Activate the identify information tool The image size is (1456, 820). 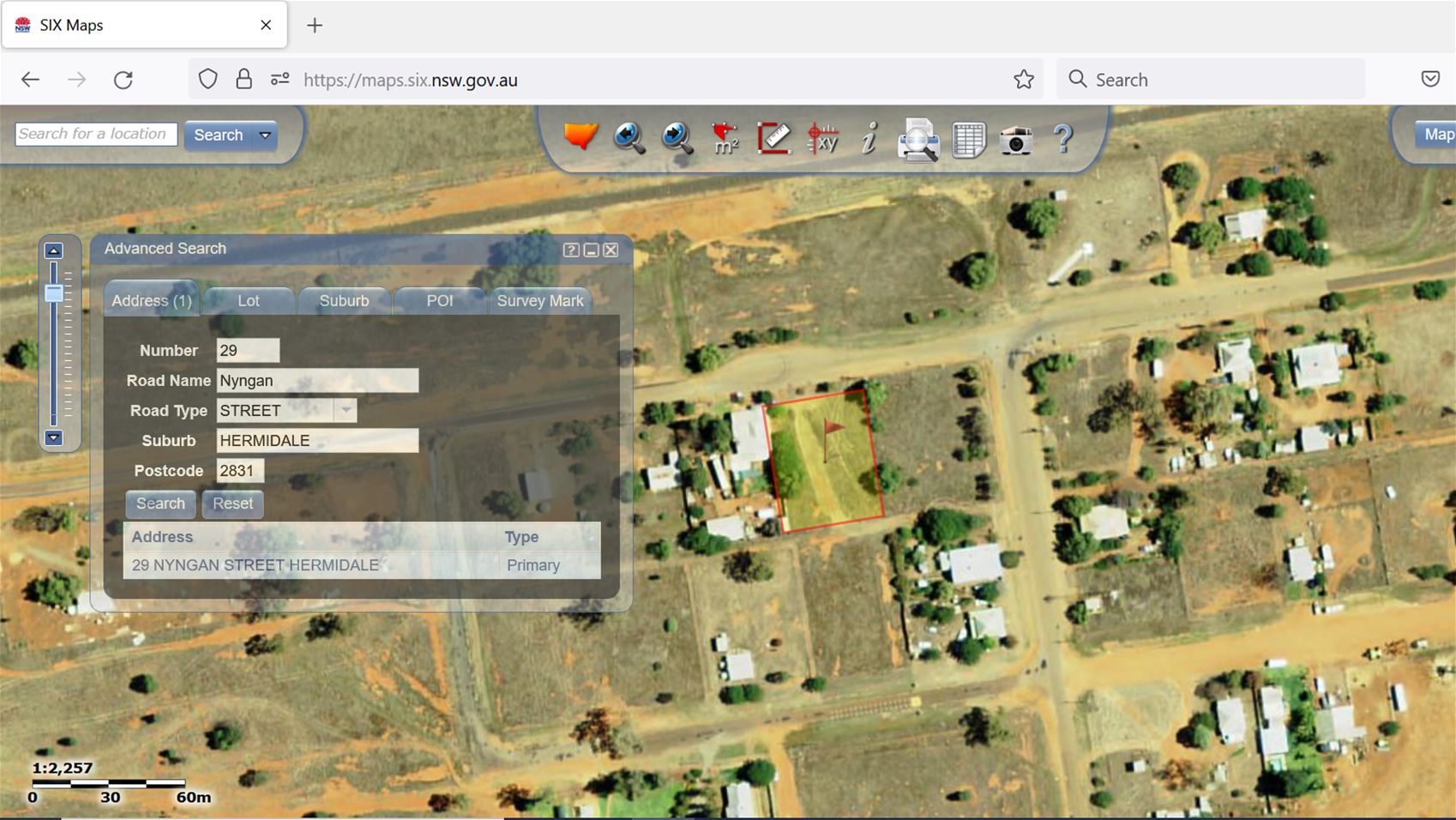click(869, 138)
